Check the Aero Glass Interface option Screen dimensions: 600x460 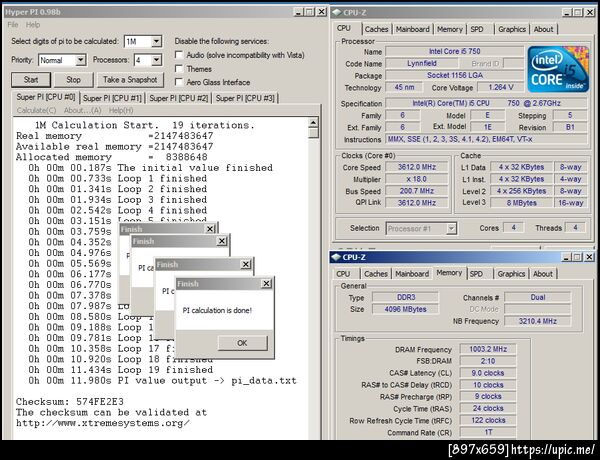179,82
